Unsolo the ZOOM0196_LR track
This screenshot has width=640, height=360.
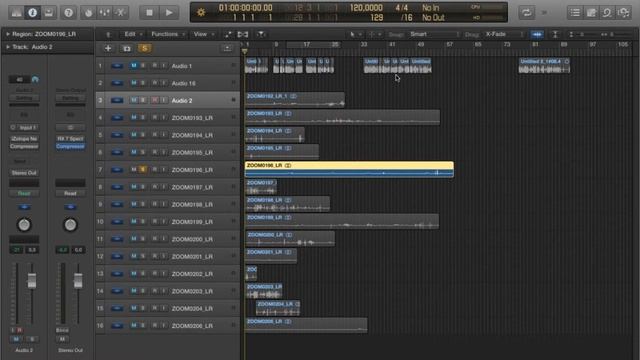click(x=143, y=169)
